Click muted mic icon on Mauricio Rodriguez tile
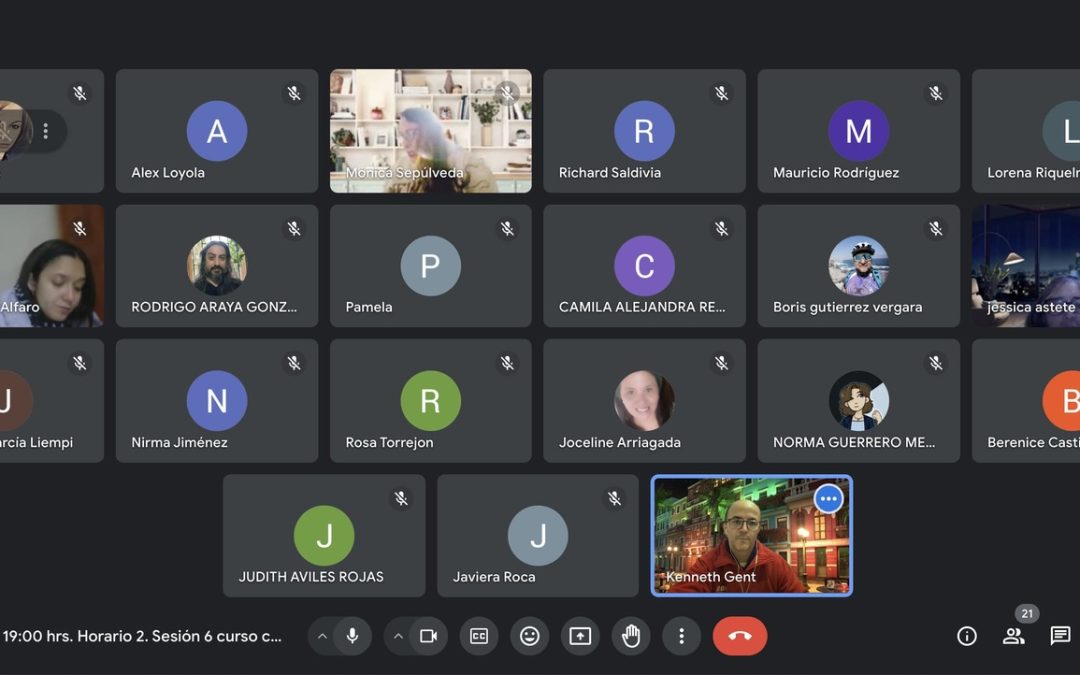Image resolution: width=1080 pixels, height=675 pixels. click(935, 93)
